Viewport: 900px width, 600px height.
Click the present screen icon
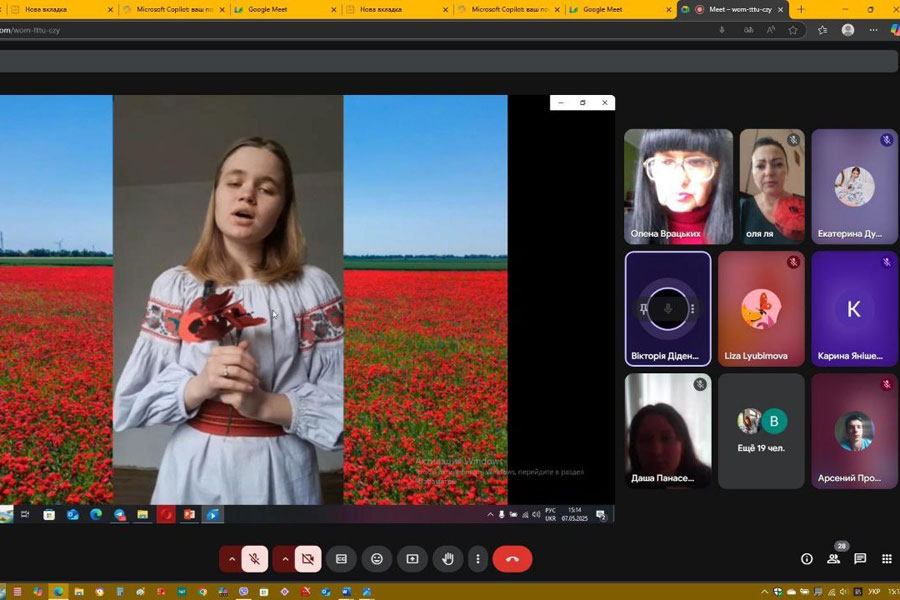412,559
